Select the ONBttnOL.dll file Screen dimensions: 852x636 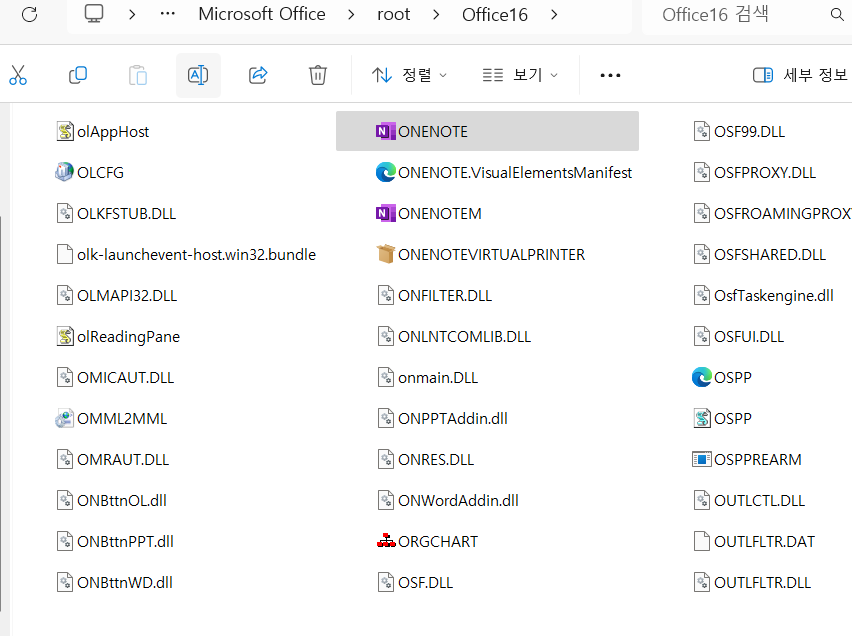pyautogui.click(x=112, y=501)
